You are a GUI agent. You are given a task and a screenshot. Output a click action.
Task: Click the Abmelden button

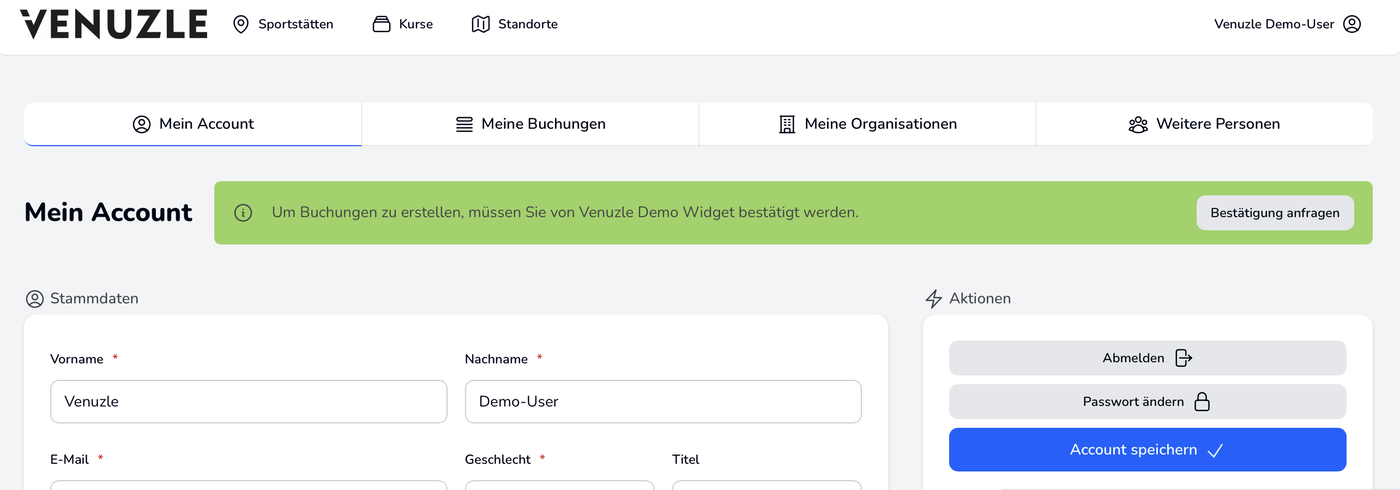(1147, 358)
